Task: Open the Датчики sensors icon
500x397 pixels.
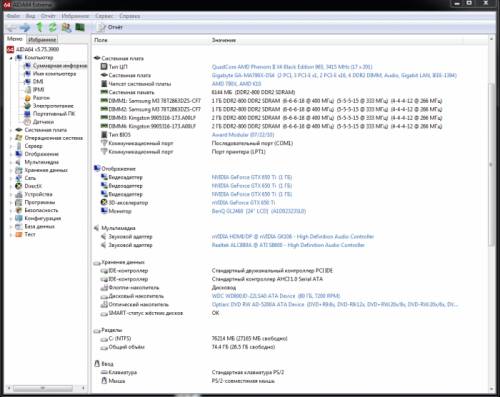Action: 28,122
